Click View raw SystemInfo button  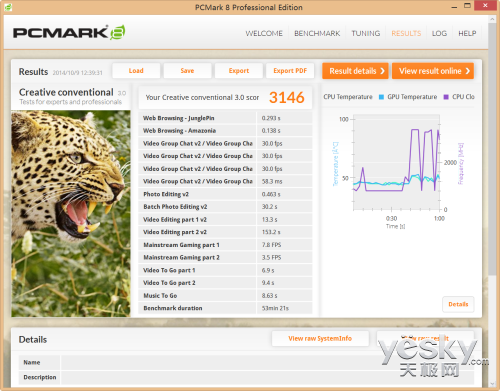tap(320, 338)
